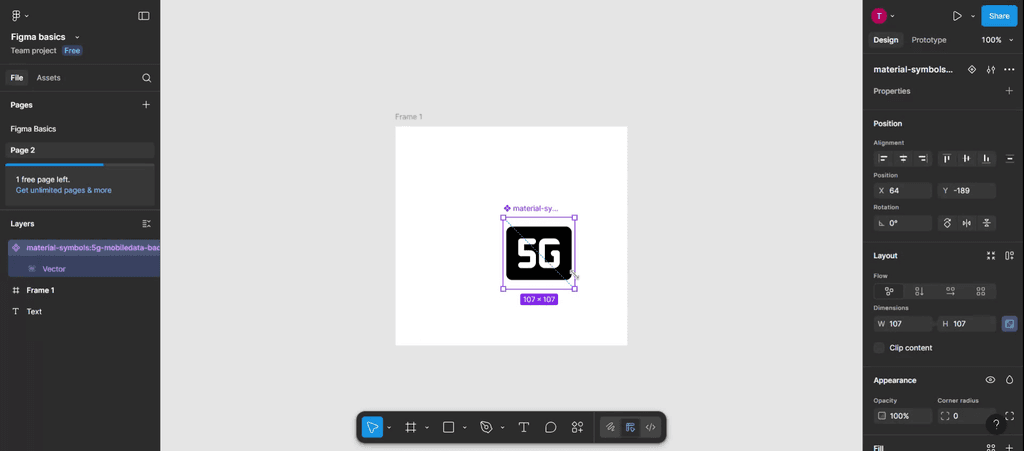Switch to Dev Mode code icon
This screenshot has height=451, width=1024.
point(650,428)
